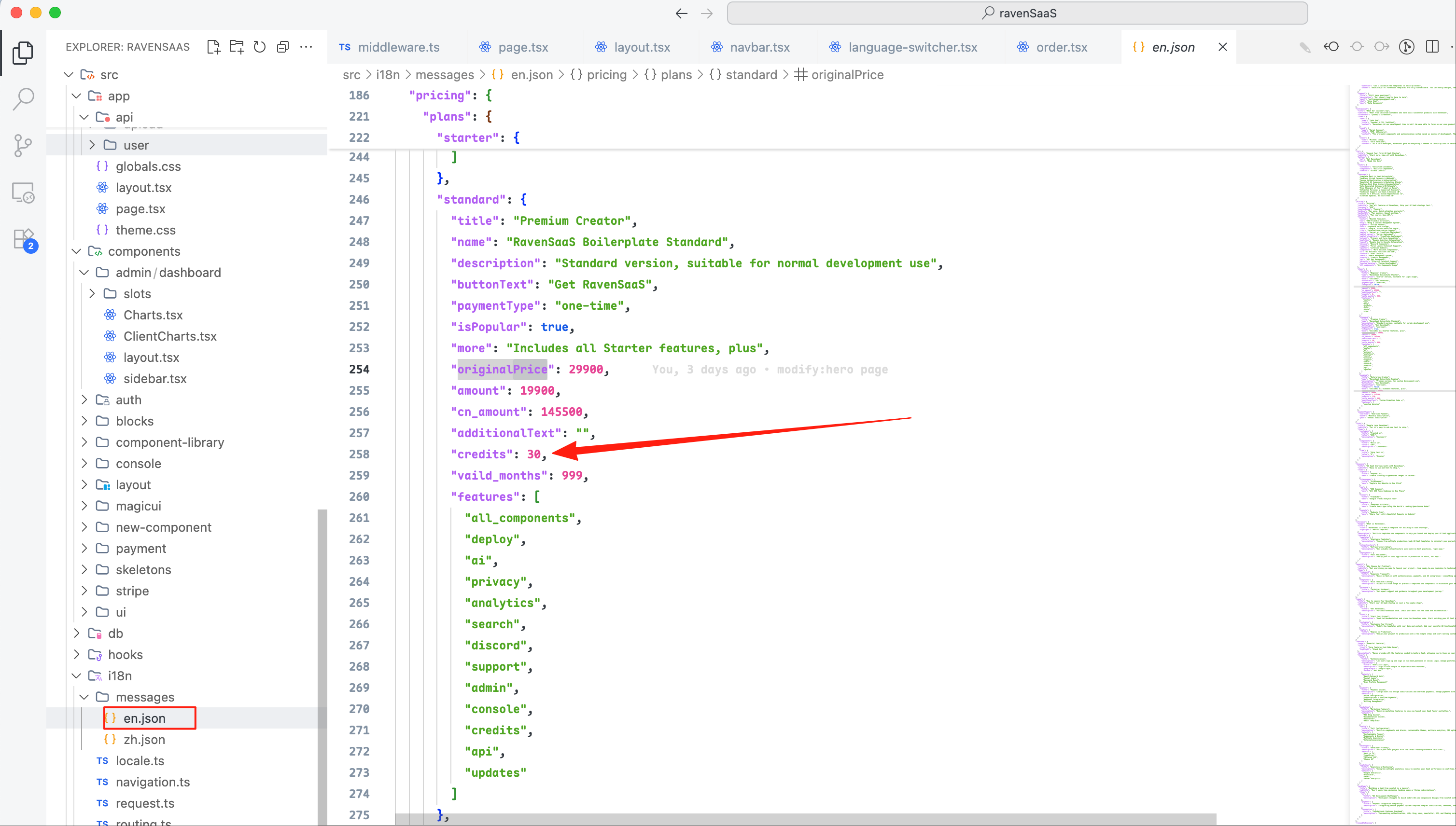The height and width of the screenshot is (826, 1456).
Task: Split the editor to the right
Action: [1431, 47]
